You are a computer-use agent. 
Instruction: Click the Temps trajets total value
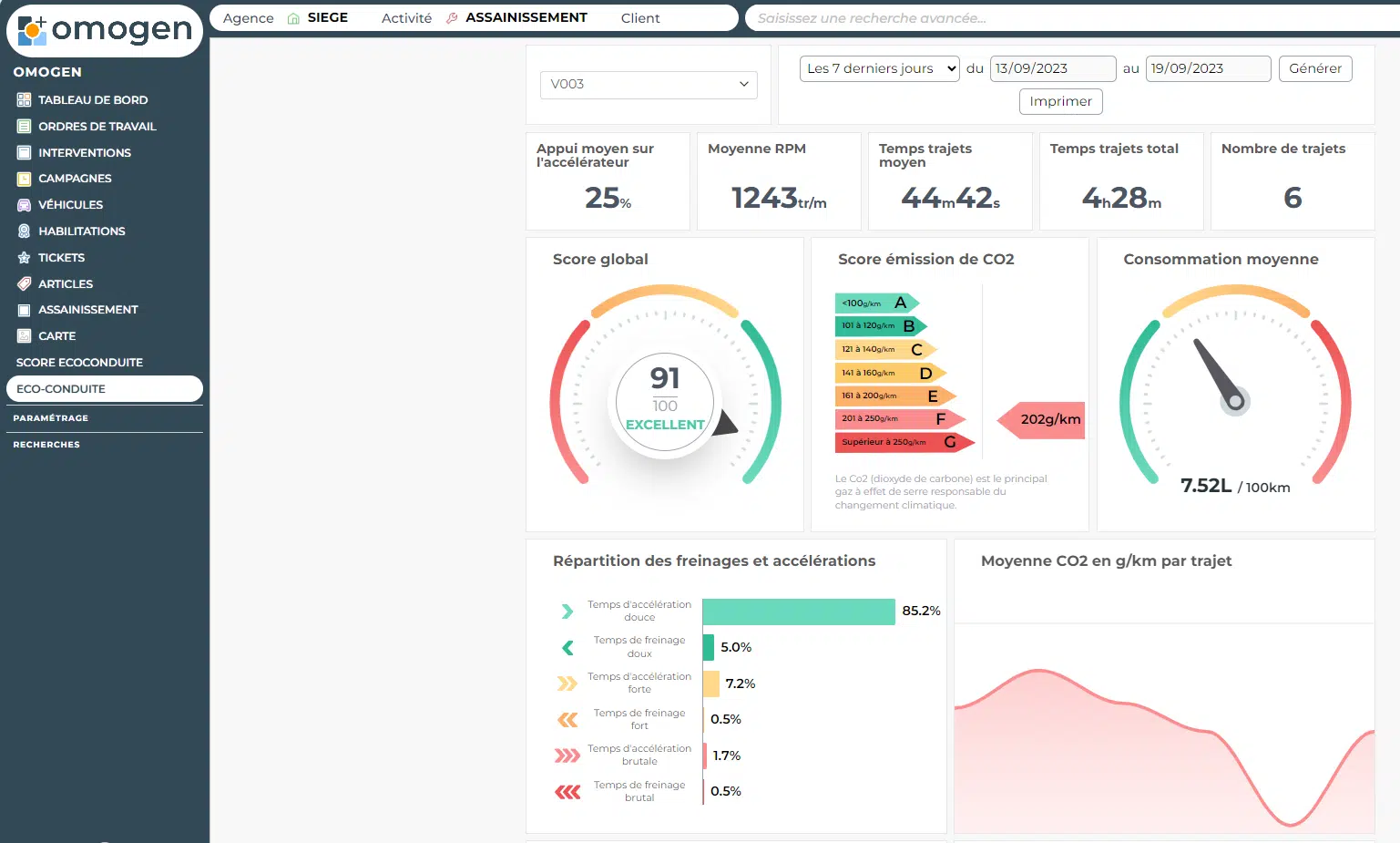coord(1121,198)
